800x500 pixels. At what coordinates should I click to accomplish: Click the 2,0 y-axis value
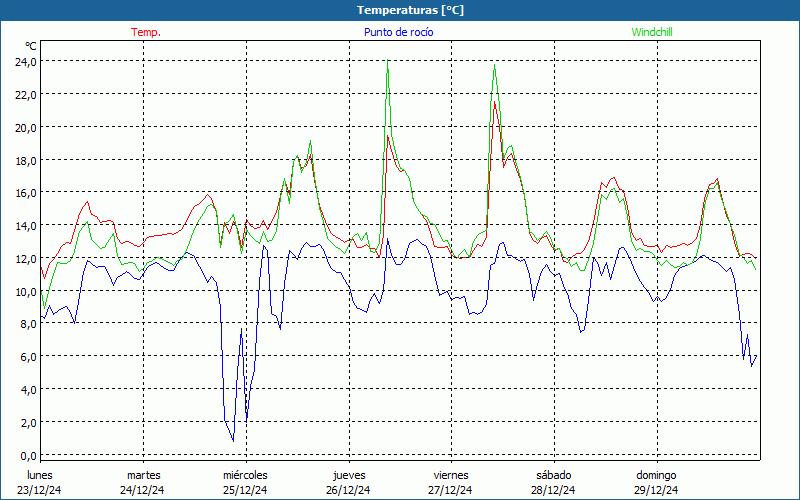click(29, 422)
